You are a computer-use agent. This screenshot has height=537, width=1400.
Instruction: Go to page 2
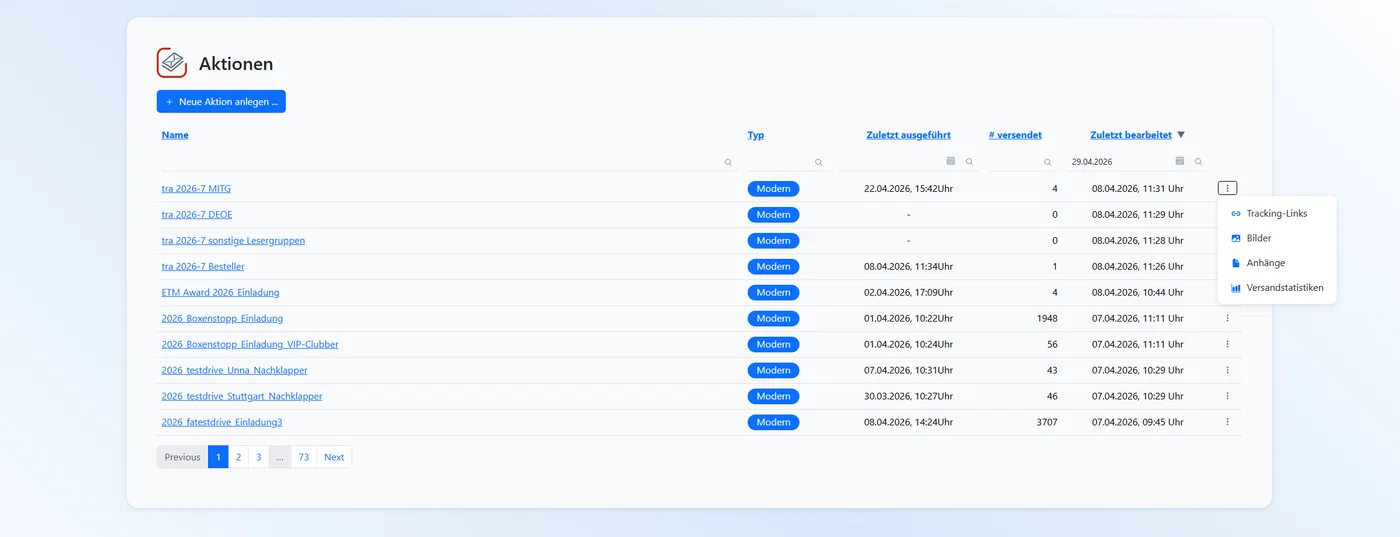238,457
